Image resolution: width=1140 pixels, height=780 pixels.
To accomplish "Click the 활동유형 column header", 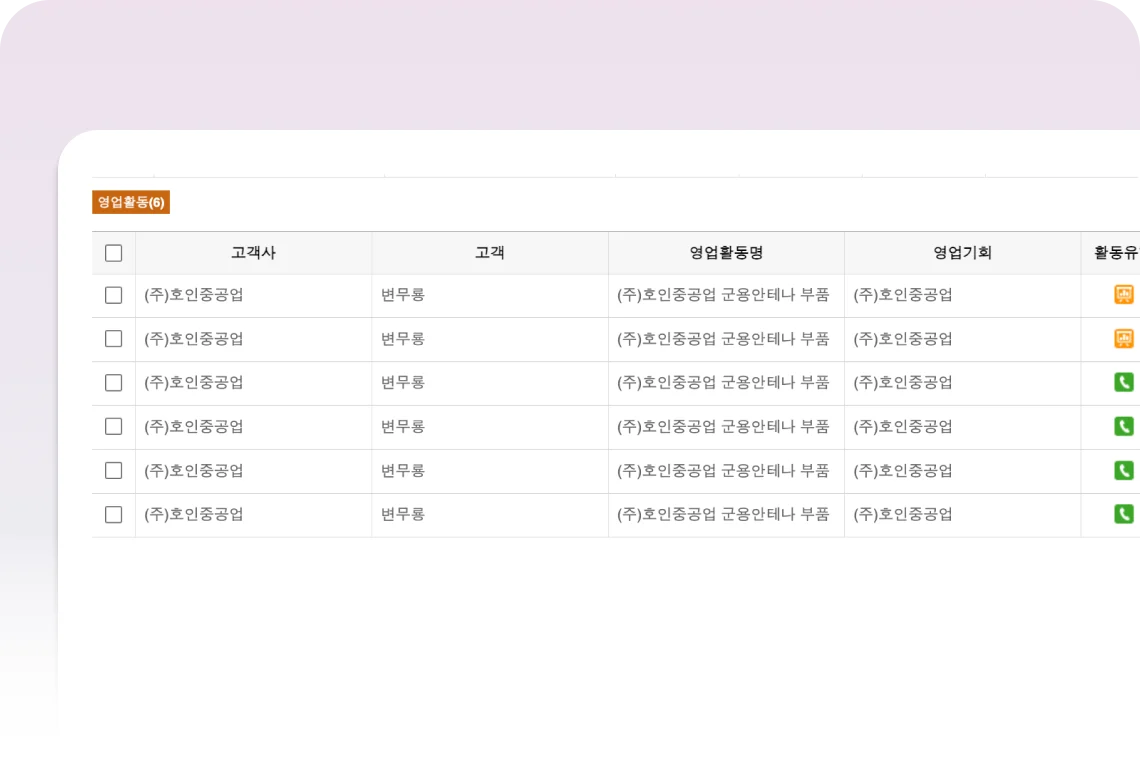I will [x=1114, y=253].
